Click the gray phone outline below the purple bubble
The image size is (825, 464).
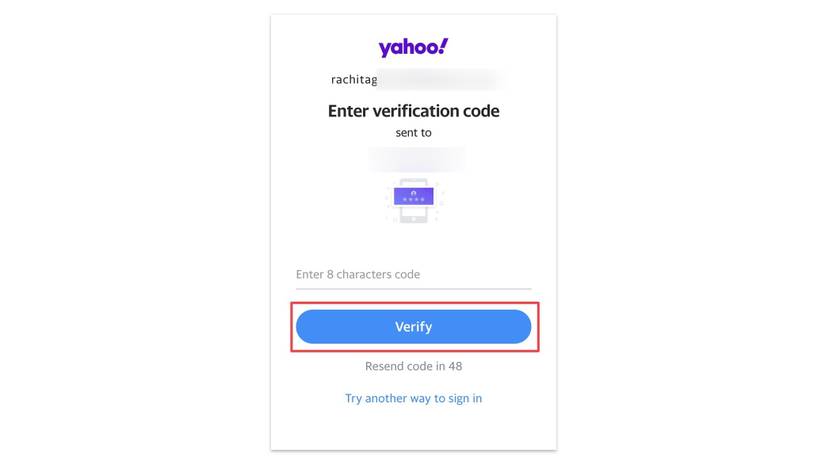(413, 214)
